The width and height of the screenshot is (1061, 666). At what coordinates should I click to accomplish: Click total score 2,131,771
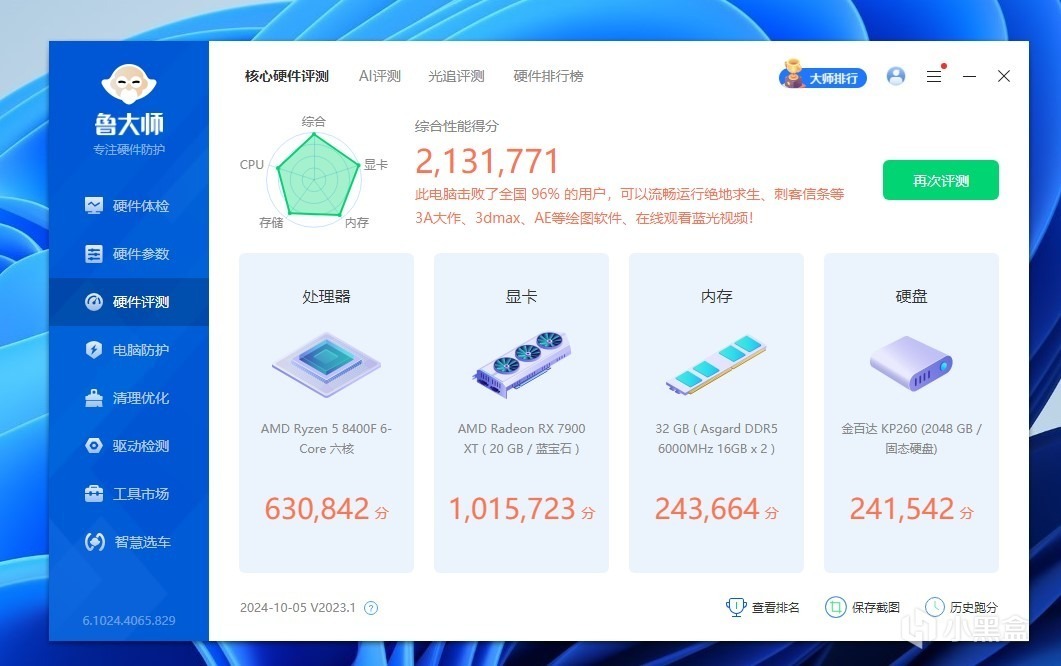(x=487, y=162)
